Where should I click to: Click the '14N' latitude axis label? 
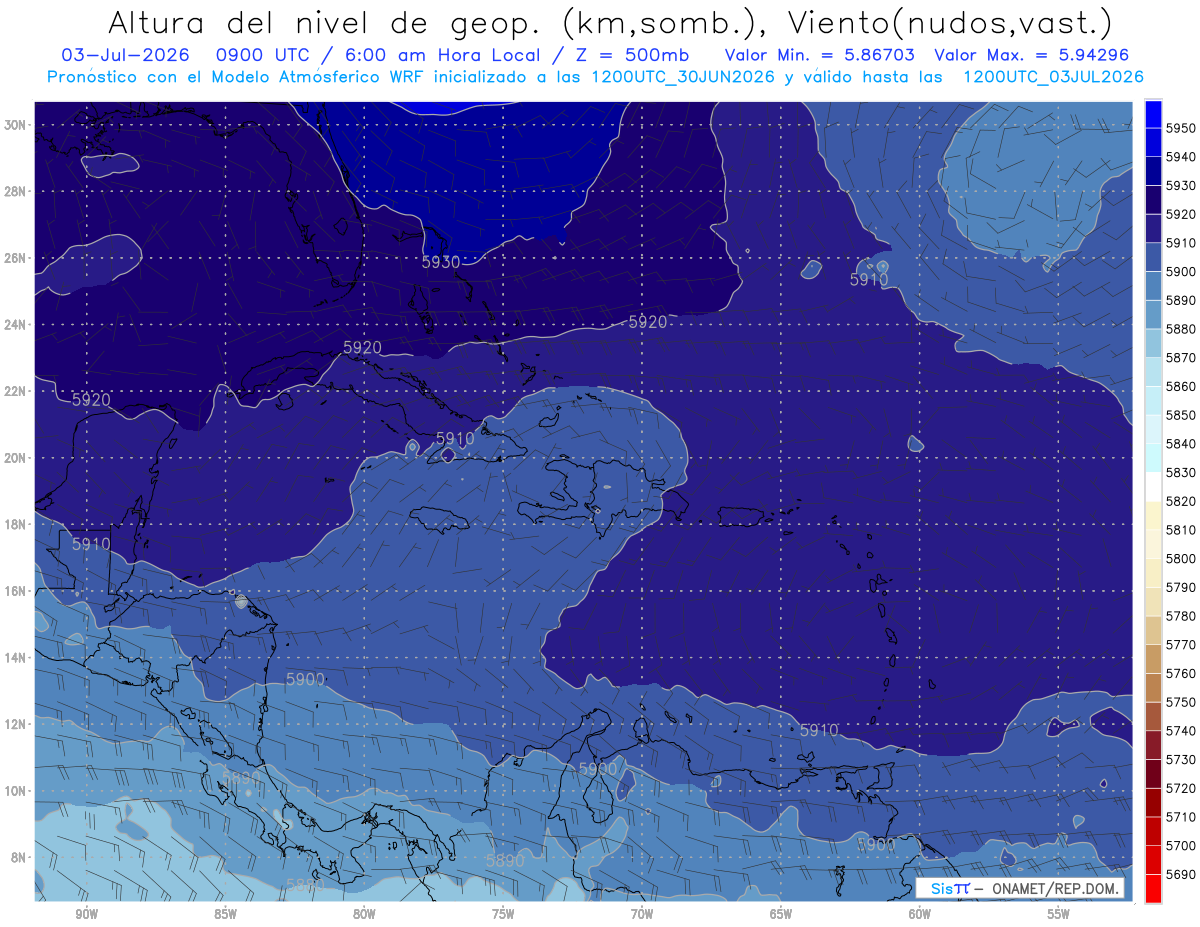click(x=16, y=658)
